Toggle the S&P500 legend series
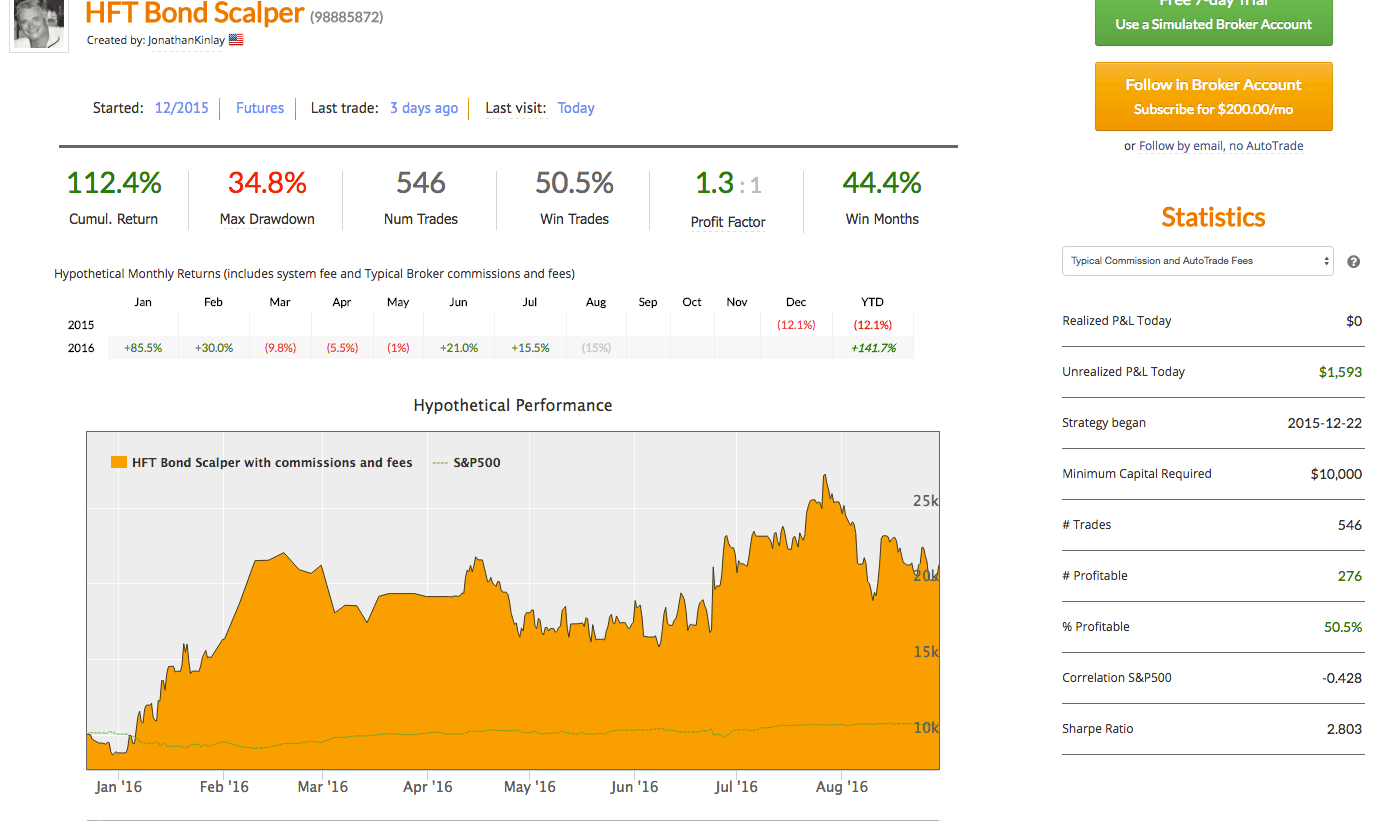Image resolution: width=1381 pixels, height=821 pixels. pos(466,463)
